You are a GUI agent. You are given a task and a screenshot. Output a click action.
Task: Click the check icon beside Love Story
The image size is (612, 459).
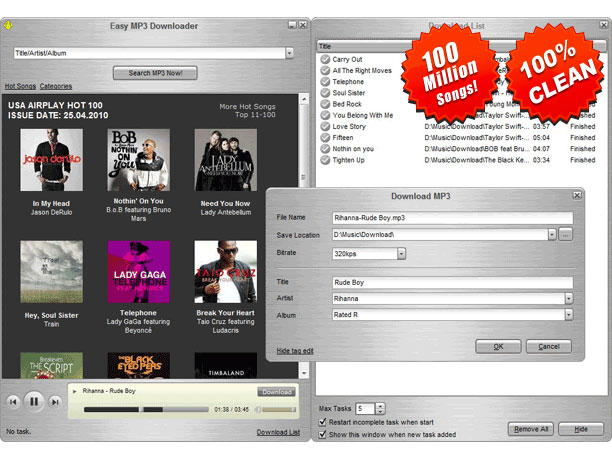[x=325, y=126]
